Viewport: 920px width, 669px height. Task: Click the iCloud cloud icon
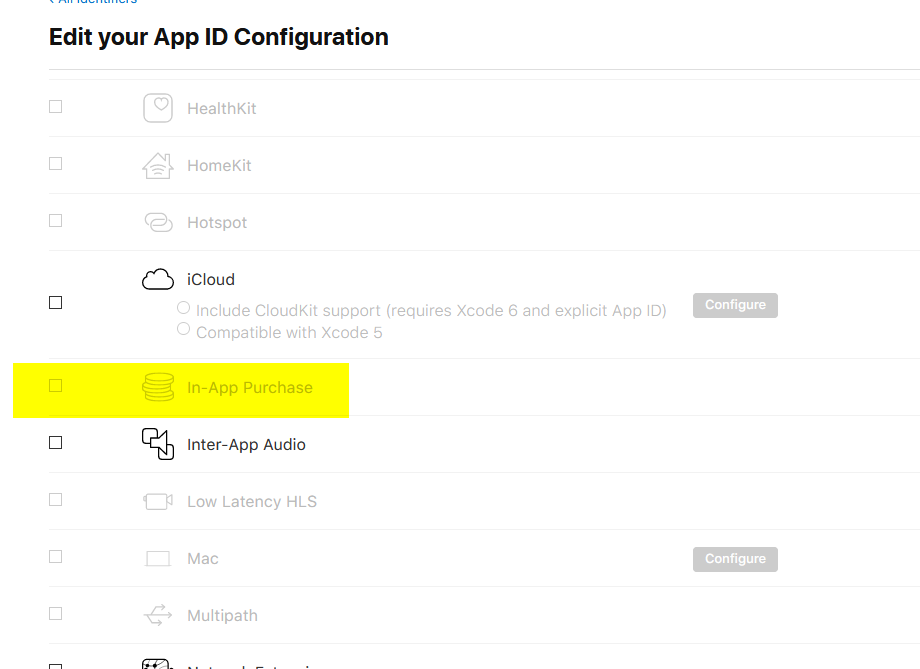[x=158, y=280]
